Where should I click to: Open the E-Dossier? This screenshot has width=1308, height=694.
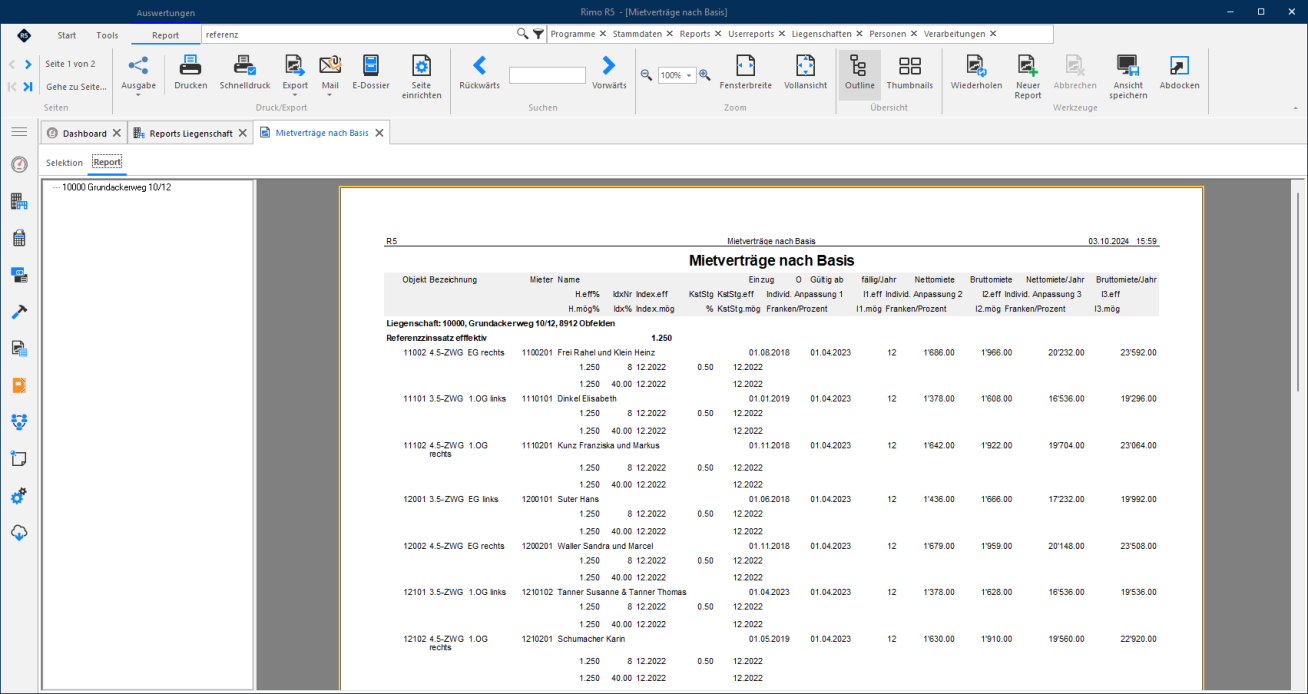[371, 73]
